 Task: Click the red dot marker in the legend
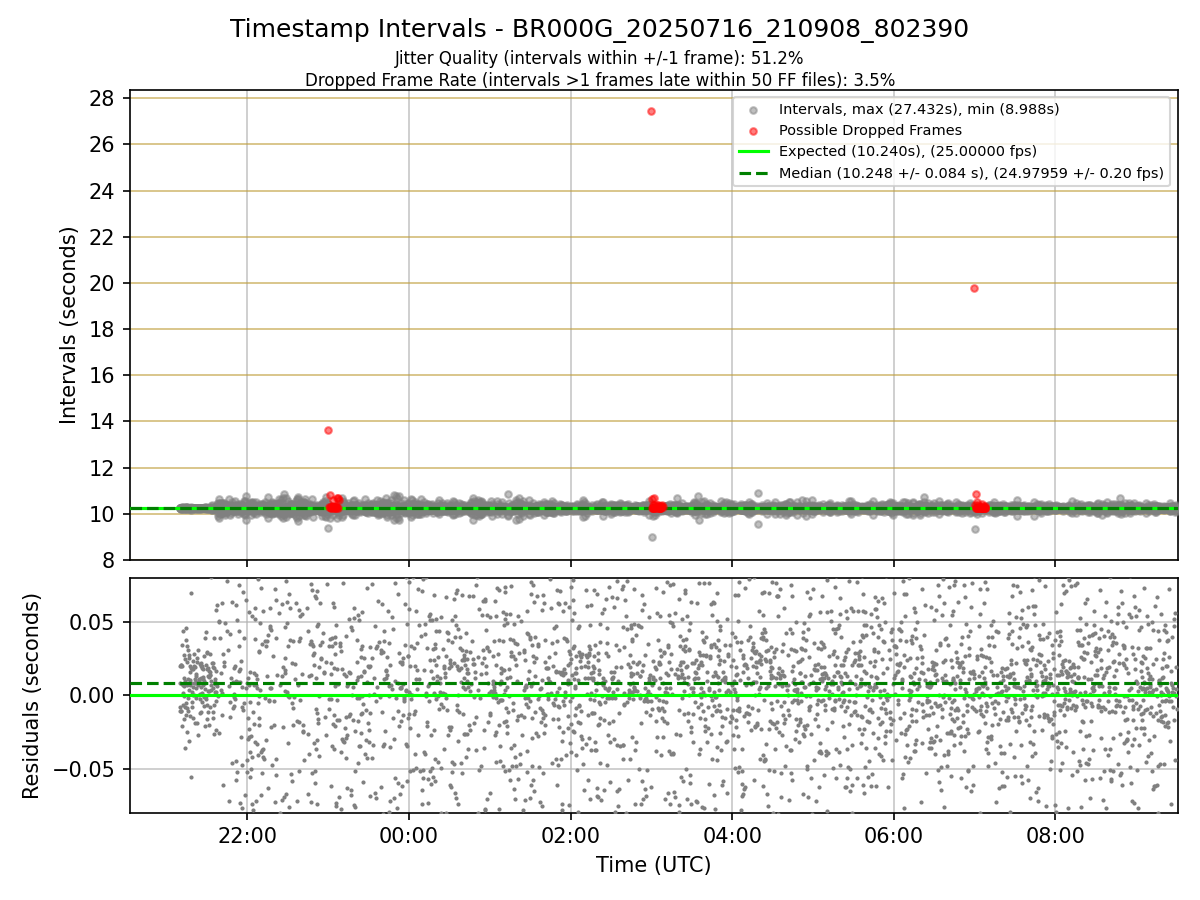coord(753,131)
